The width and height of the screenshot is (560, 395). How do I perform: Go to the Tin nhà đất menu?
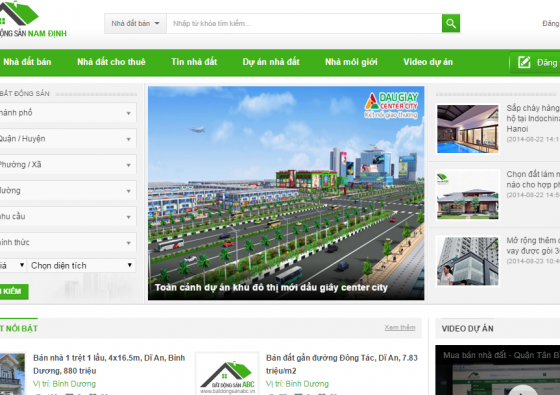[x=194, y=62]
